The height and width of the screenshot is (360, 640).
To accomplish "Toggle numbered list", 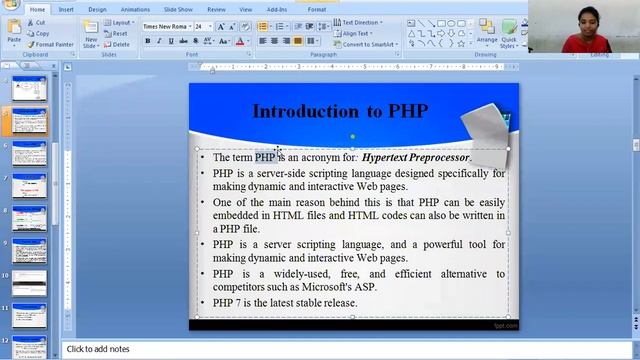I will 280,27.
